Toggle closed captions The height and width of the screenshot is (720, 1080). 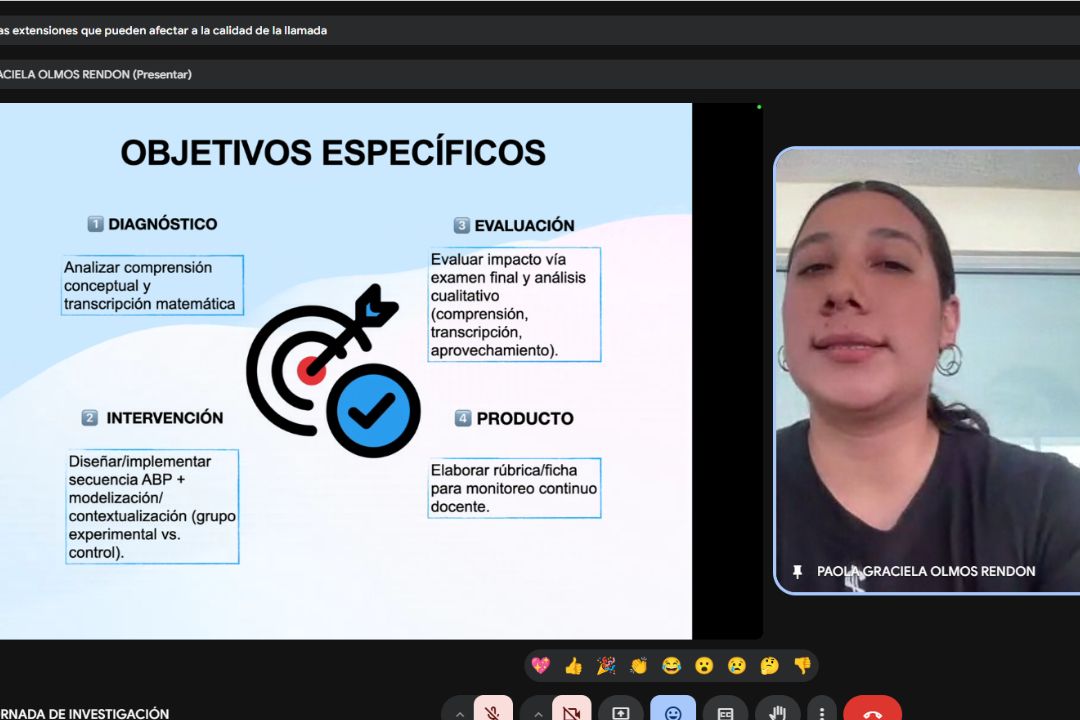[x=725, y=711]
